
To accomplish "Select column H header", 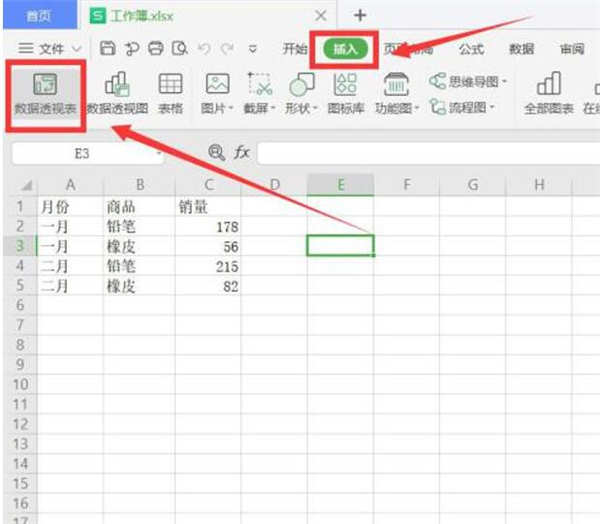I will (539, 185).
